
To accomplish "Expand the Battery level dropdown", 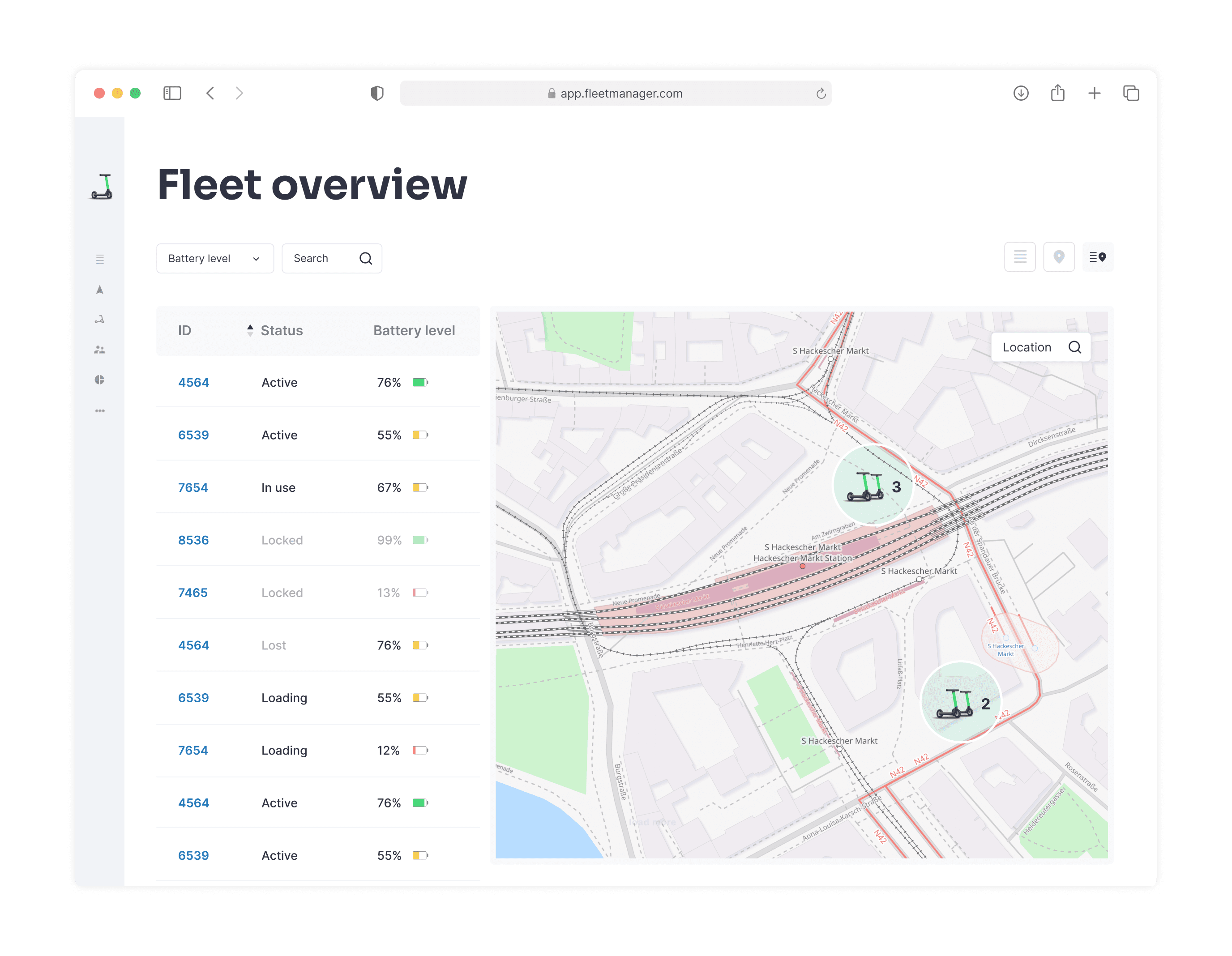I will 214,258.
